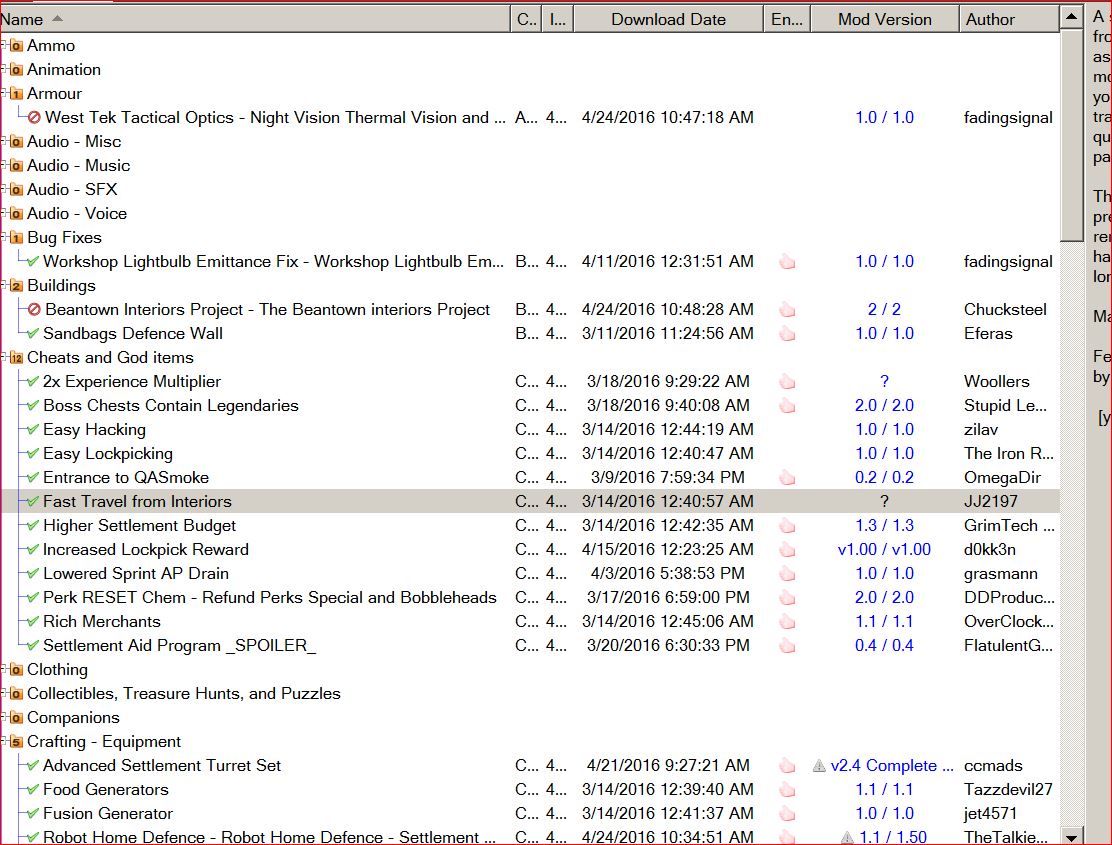Toggle the green checkmark on Easy Hacking
1112x845 pixels.
click(33, 430)
